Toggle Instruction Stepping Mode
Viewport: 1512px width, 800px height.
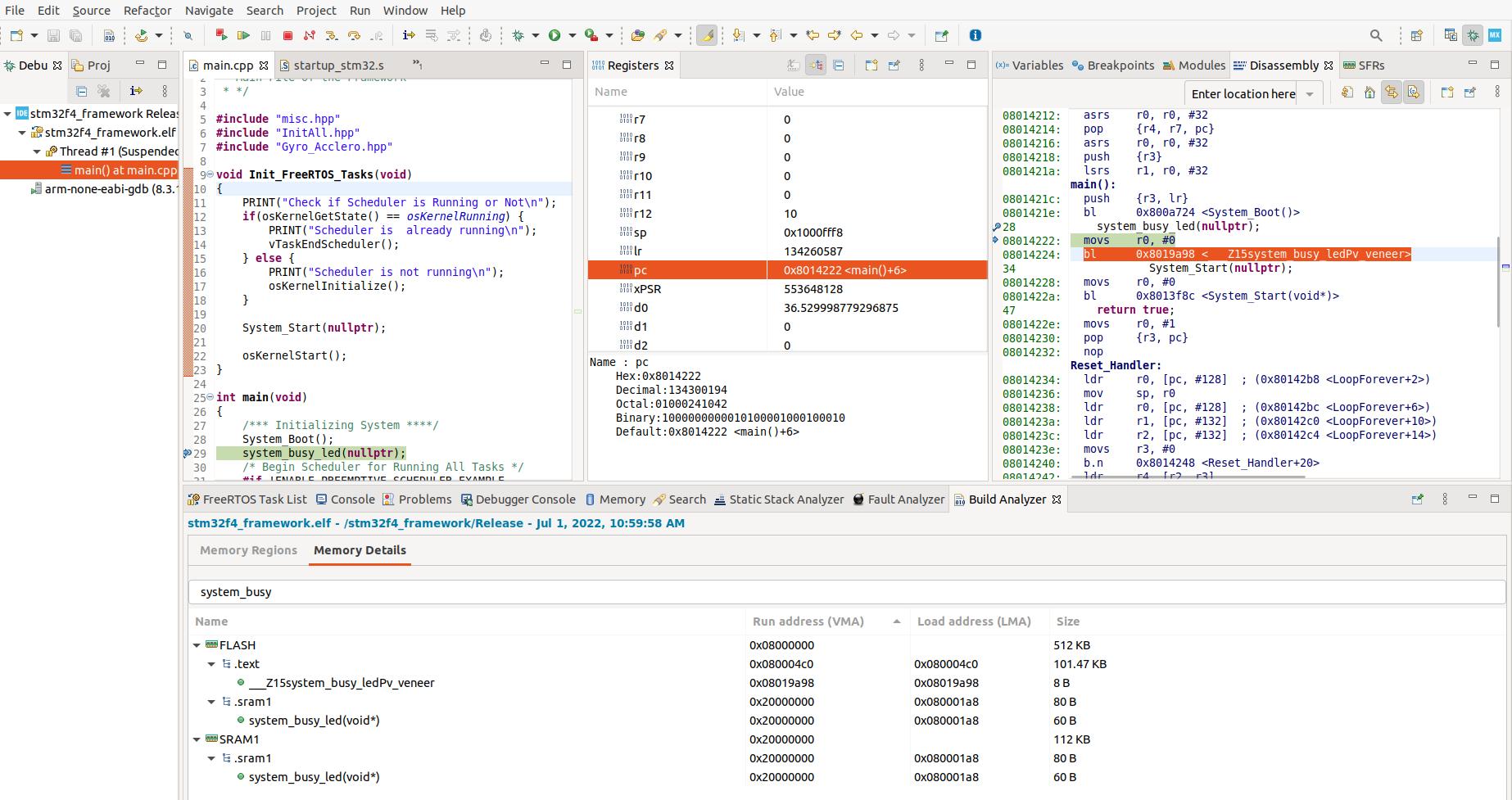click(409, 35)
